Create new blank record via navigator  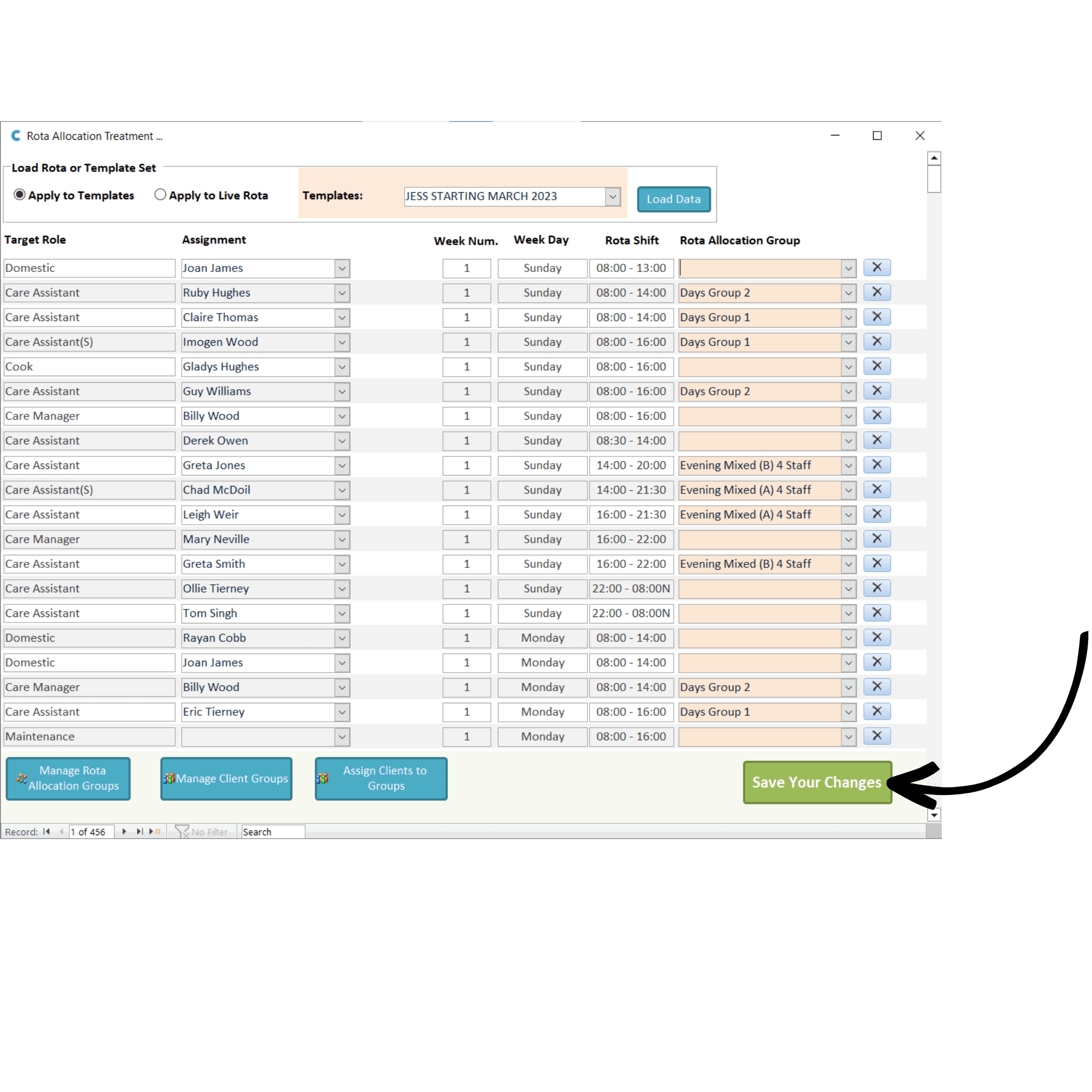pos(155,832)
